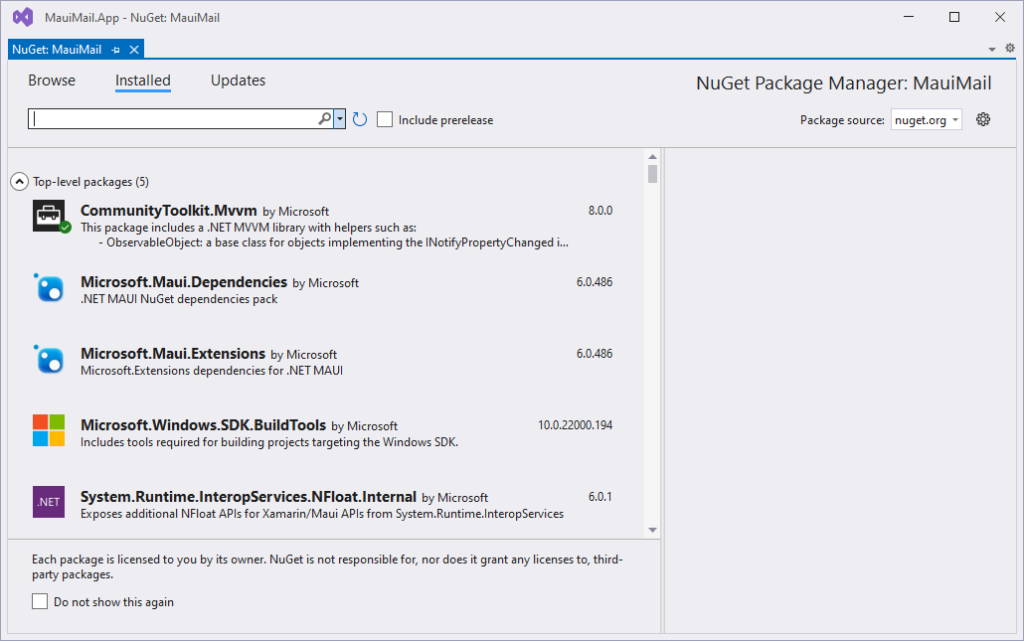Select System.Runtime.InteropServices.NFloat.Internal package name
This screenshot has width=1024, height=641.
click(x=248, y=496)
